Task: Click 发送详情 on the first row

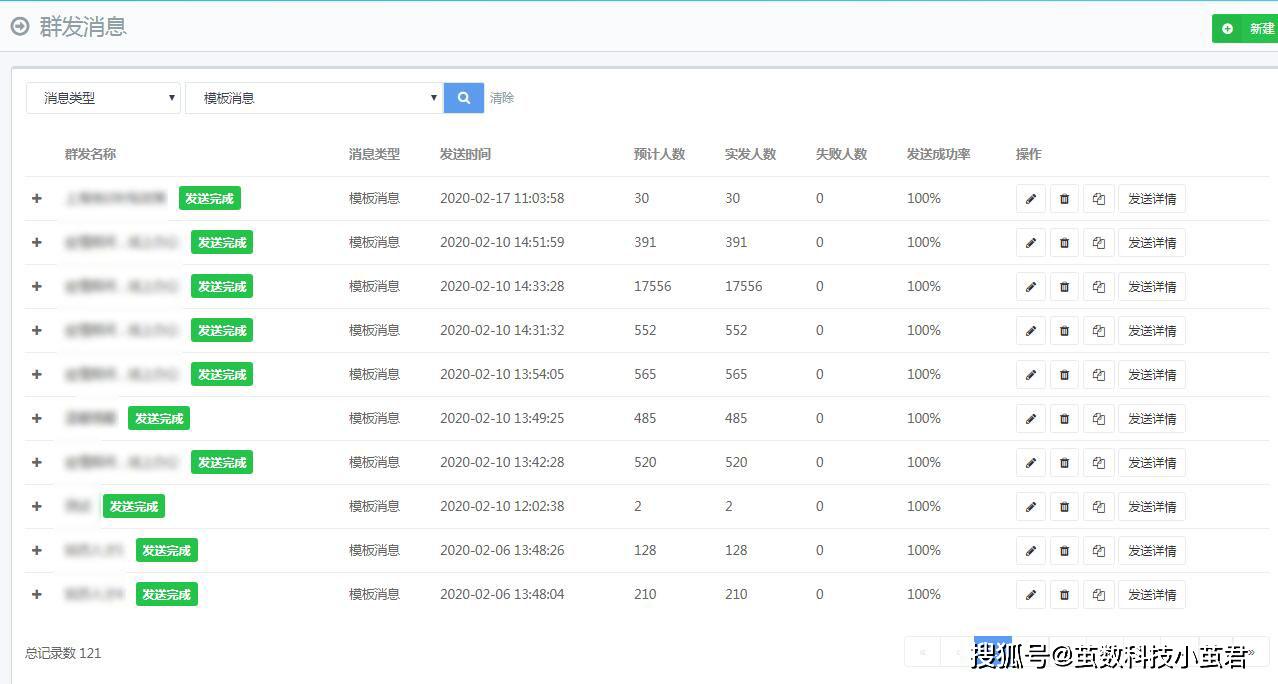Action: click(1152, 198)
